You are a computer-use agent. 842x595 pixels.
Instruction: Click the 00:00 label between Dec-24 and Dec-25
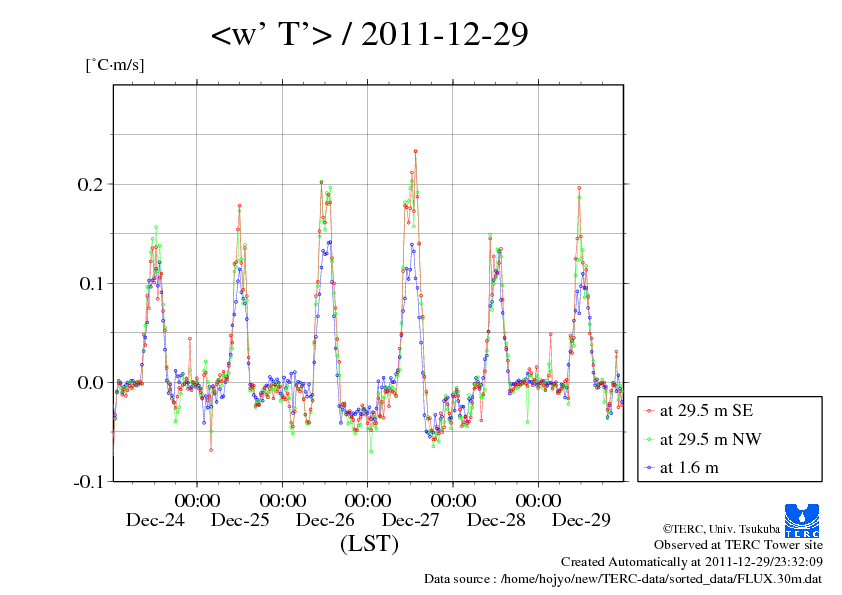tap(197, 500)
